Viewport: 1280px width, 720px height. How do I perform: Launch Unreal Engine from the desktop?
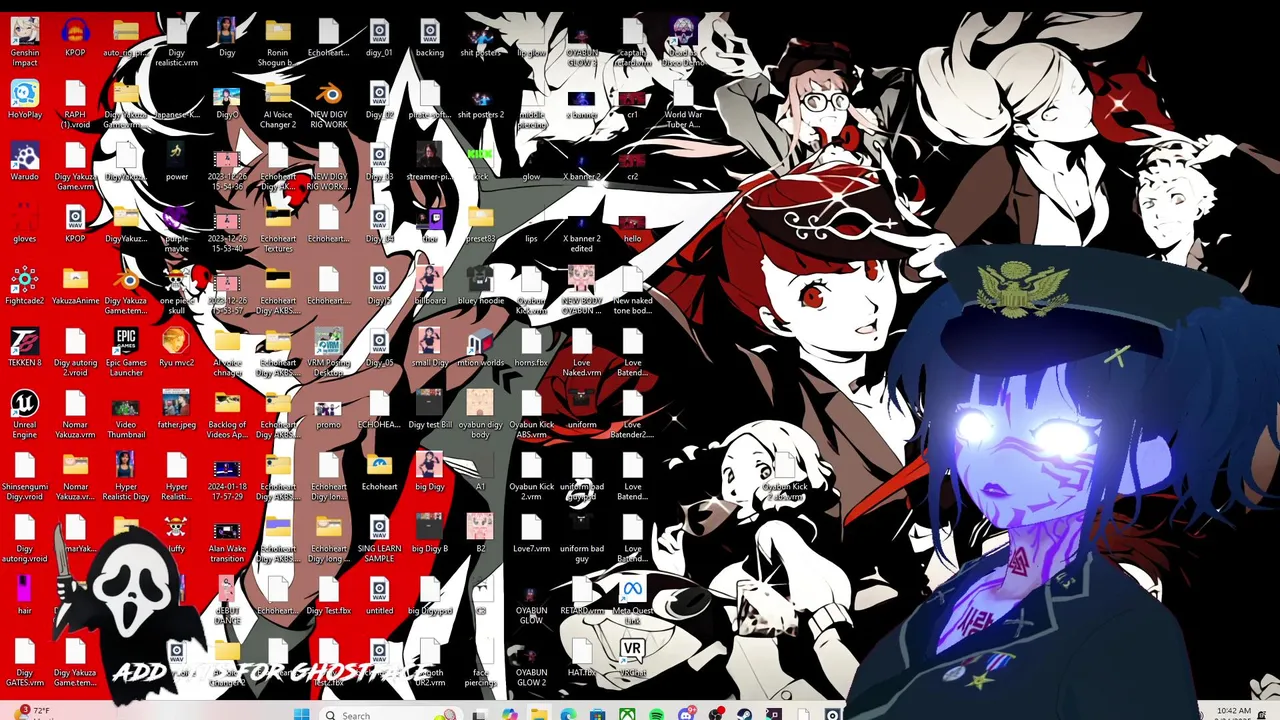(25, 415)
